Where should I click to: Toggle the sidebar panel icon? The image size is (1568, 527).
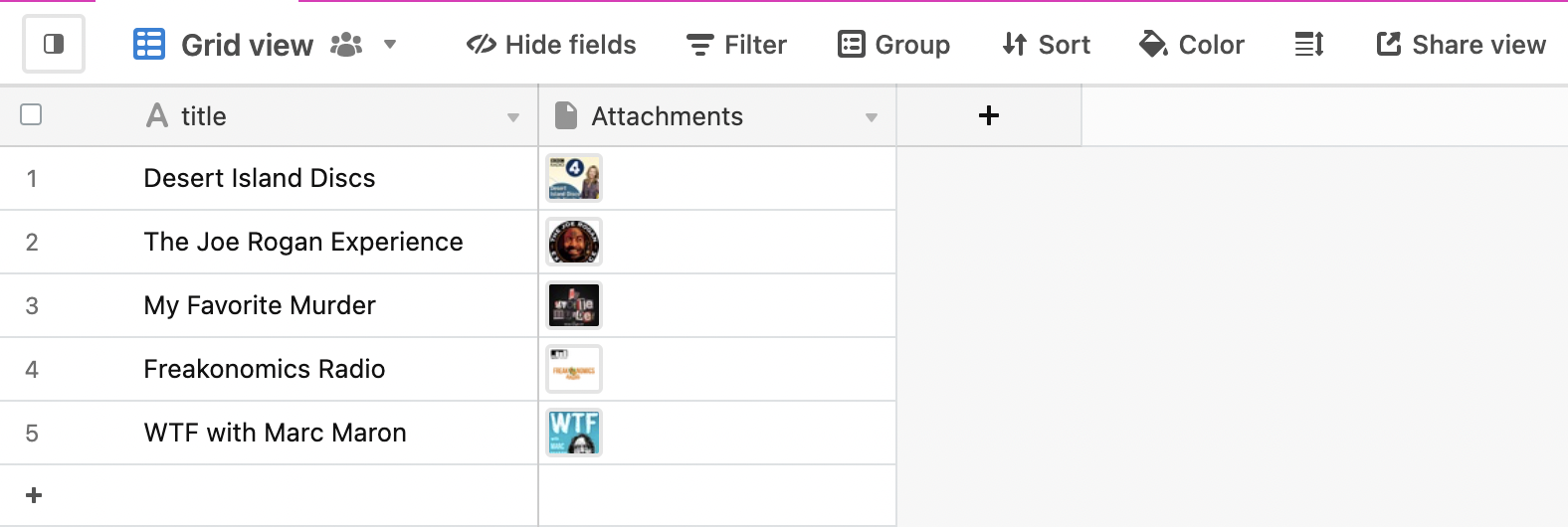click(x=54, y=44)
